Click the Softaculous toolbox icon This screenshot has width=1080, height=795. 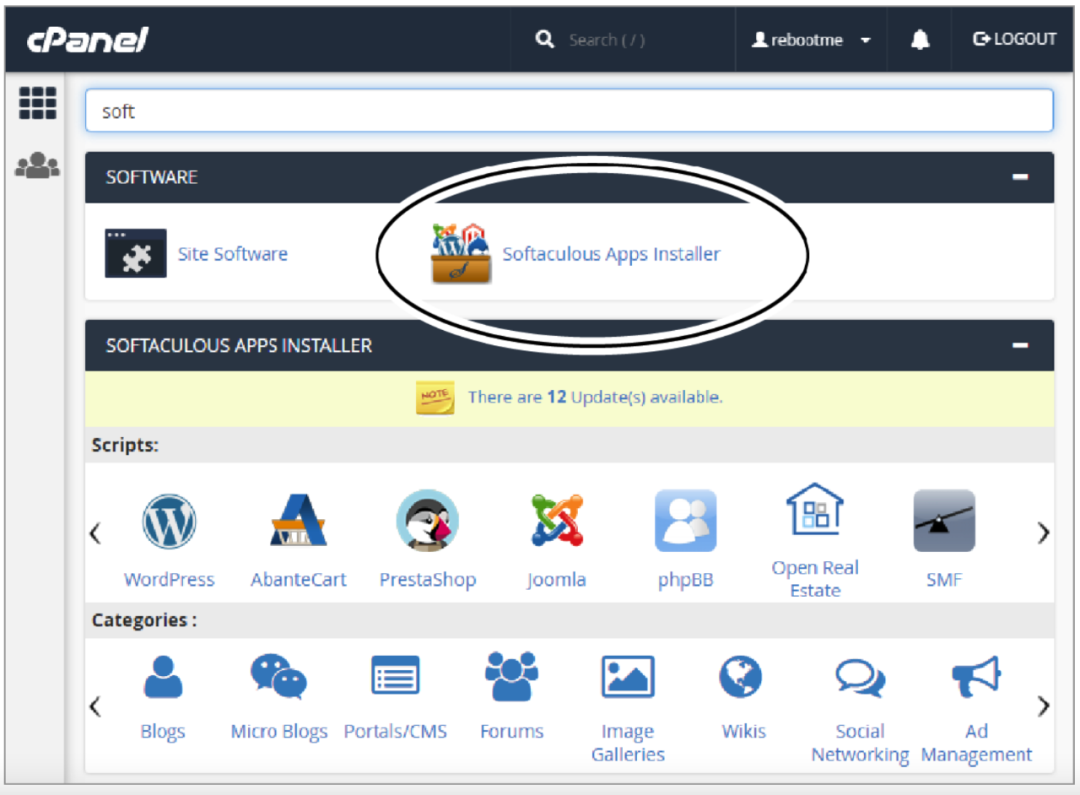[461, 253]
